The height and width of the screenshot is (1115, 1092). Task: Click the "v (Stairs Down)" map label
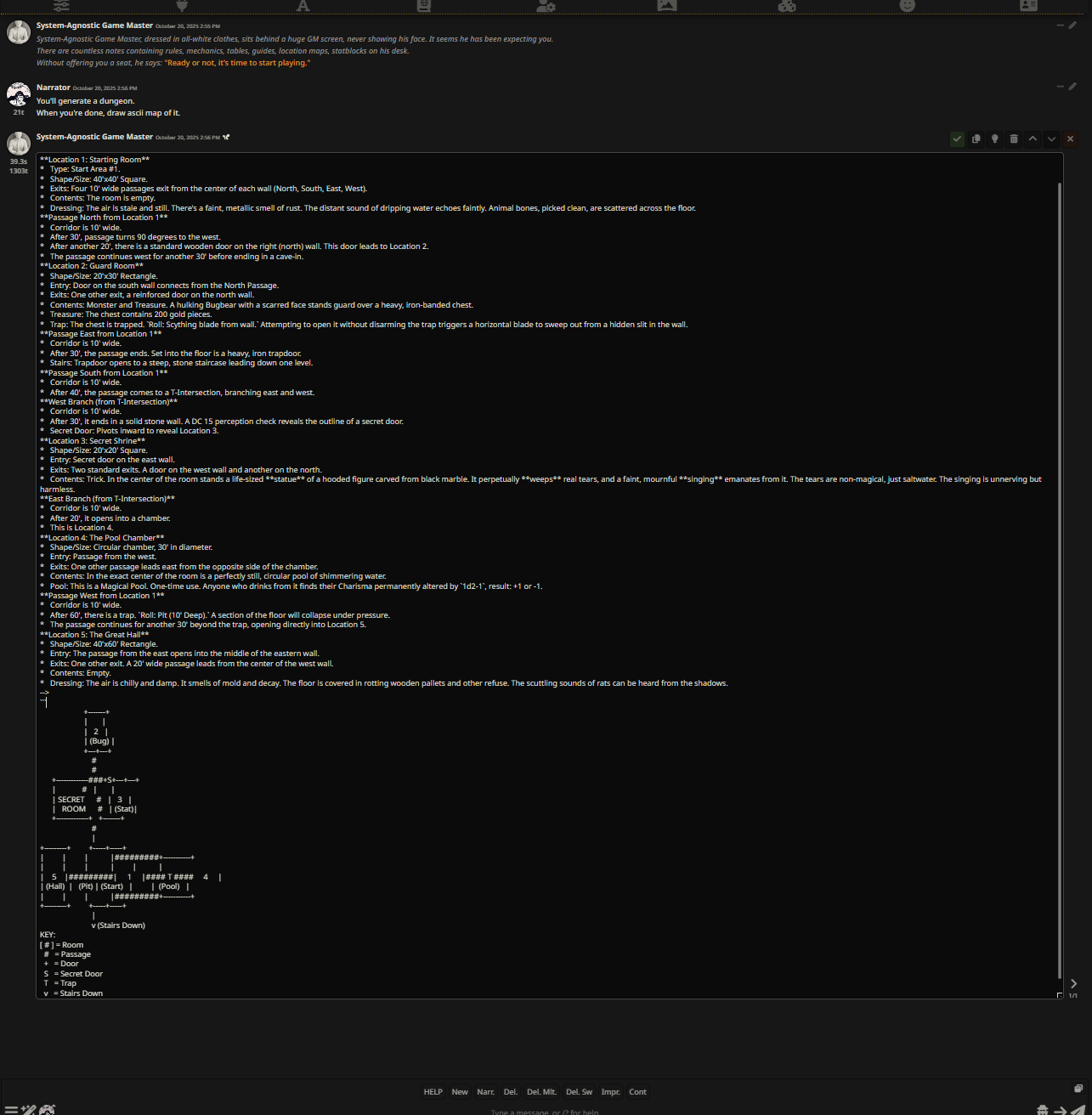pyautogui.click(x=118, y=925)
